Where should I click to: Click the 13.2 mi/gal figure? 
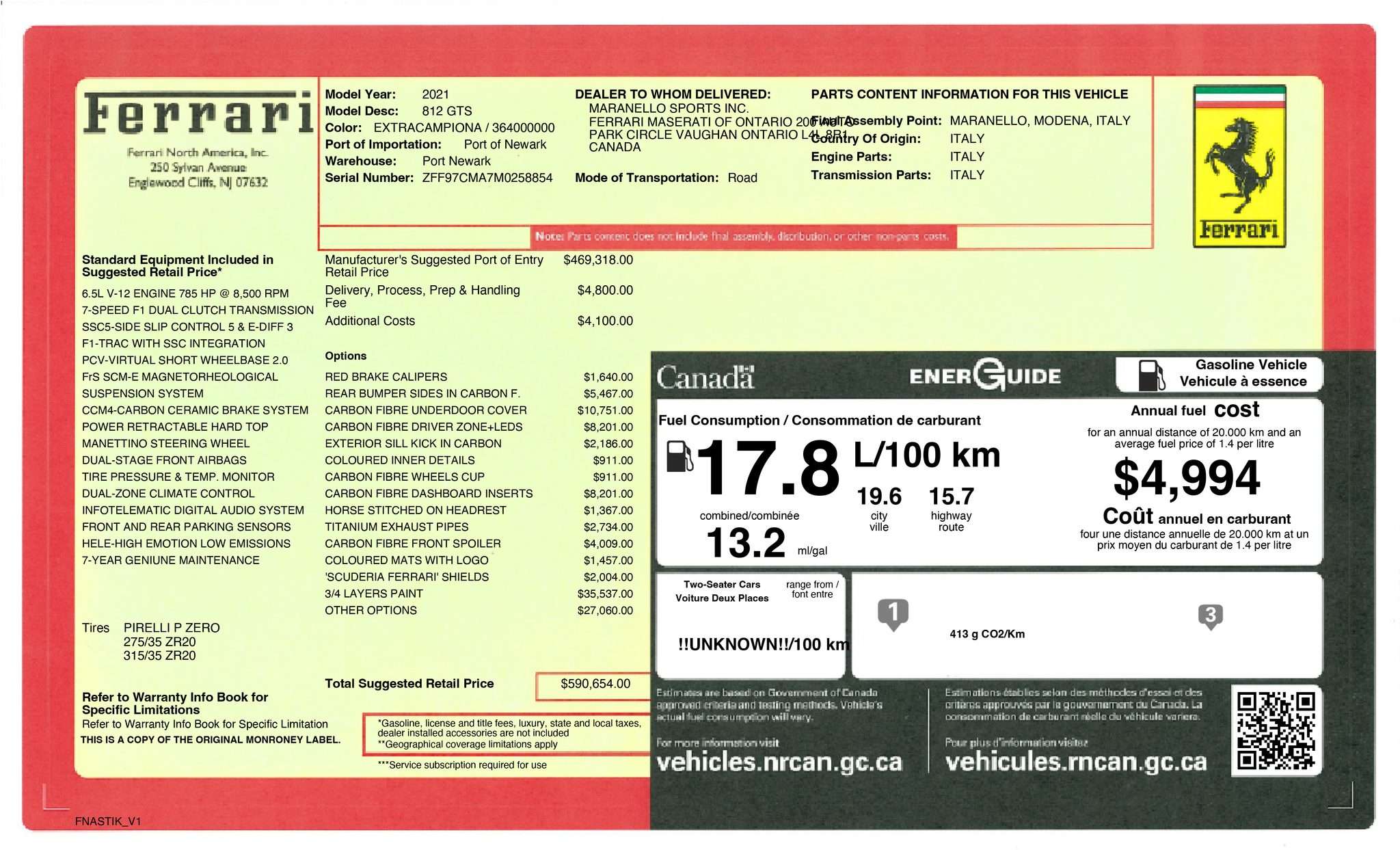point(746,543)
